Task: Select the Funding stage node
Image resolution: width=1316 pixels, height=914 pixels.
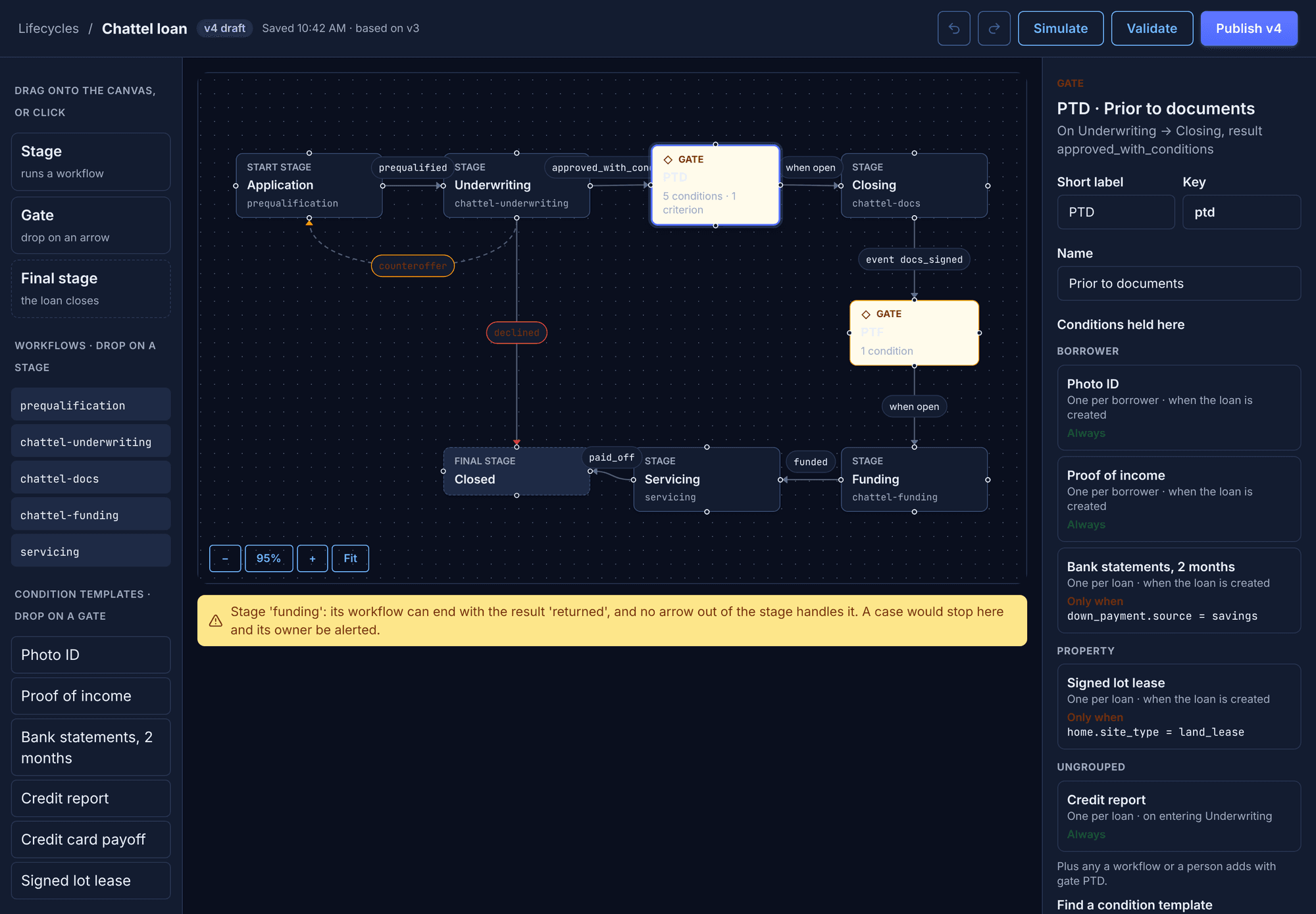Action: click(x=914, y=479)
